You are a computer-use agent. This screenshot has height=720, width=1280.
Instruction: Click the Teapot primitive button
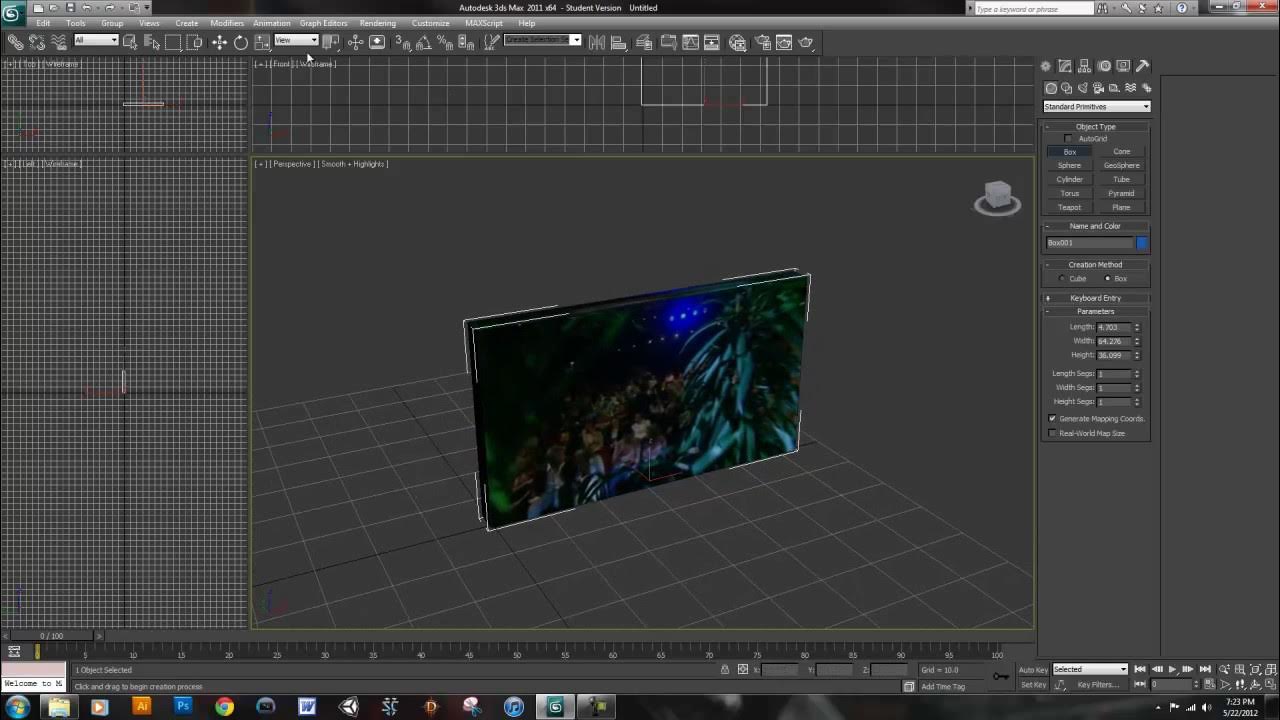[1070, 208]
